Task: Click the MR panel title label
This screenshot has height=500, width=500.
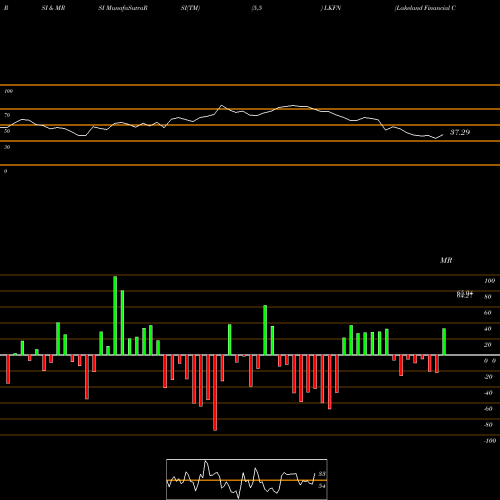Action: coord(446,260)
